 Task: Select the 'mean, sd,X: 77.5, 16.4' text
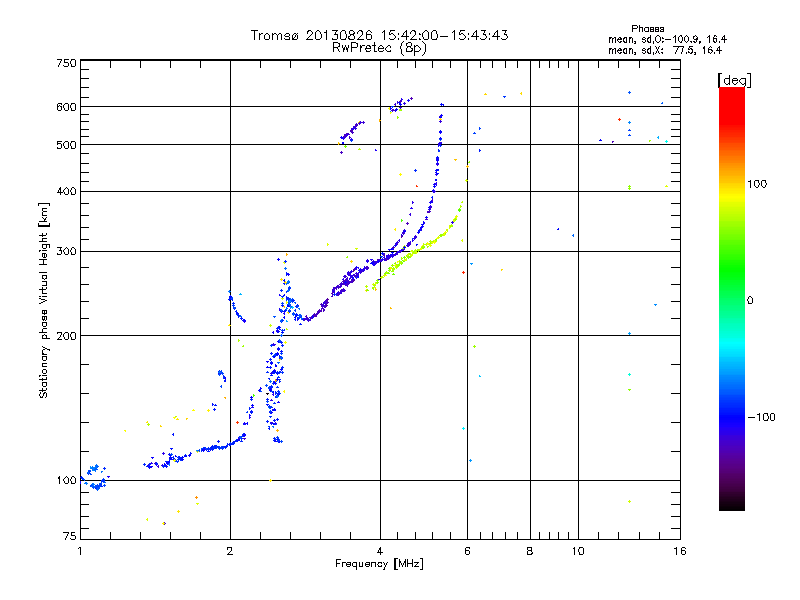[665, 50]
